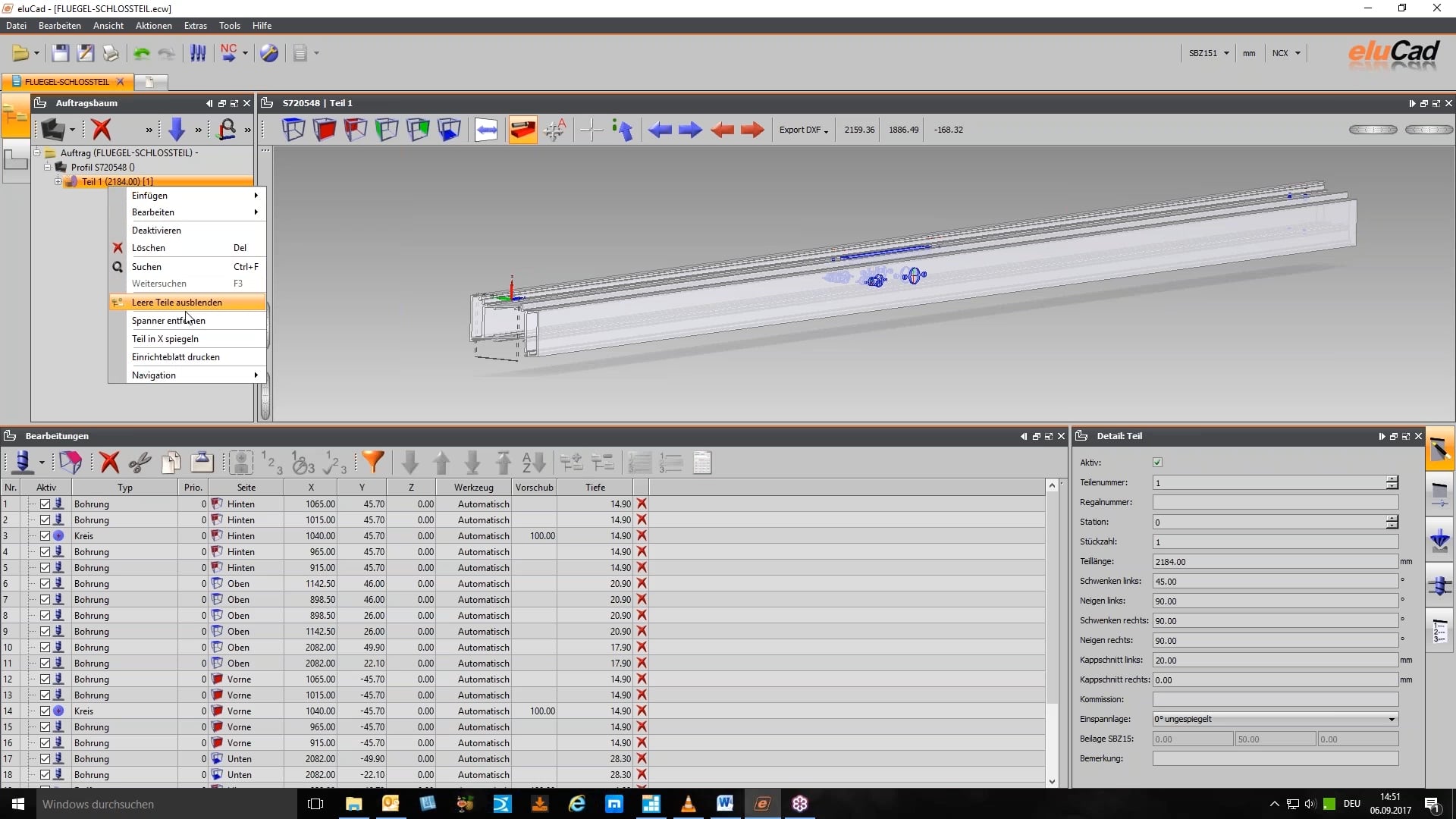1456x819 pixels.
Task: Click the red right navigation arrow in 3D toolbar
Action: point(752,130)
